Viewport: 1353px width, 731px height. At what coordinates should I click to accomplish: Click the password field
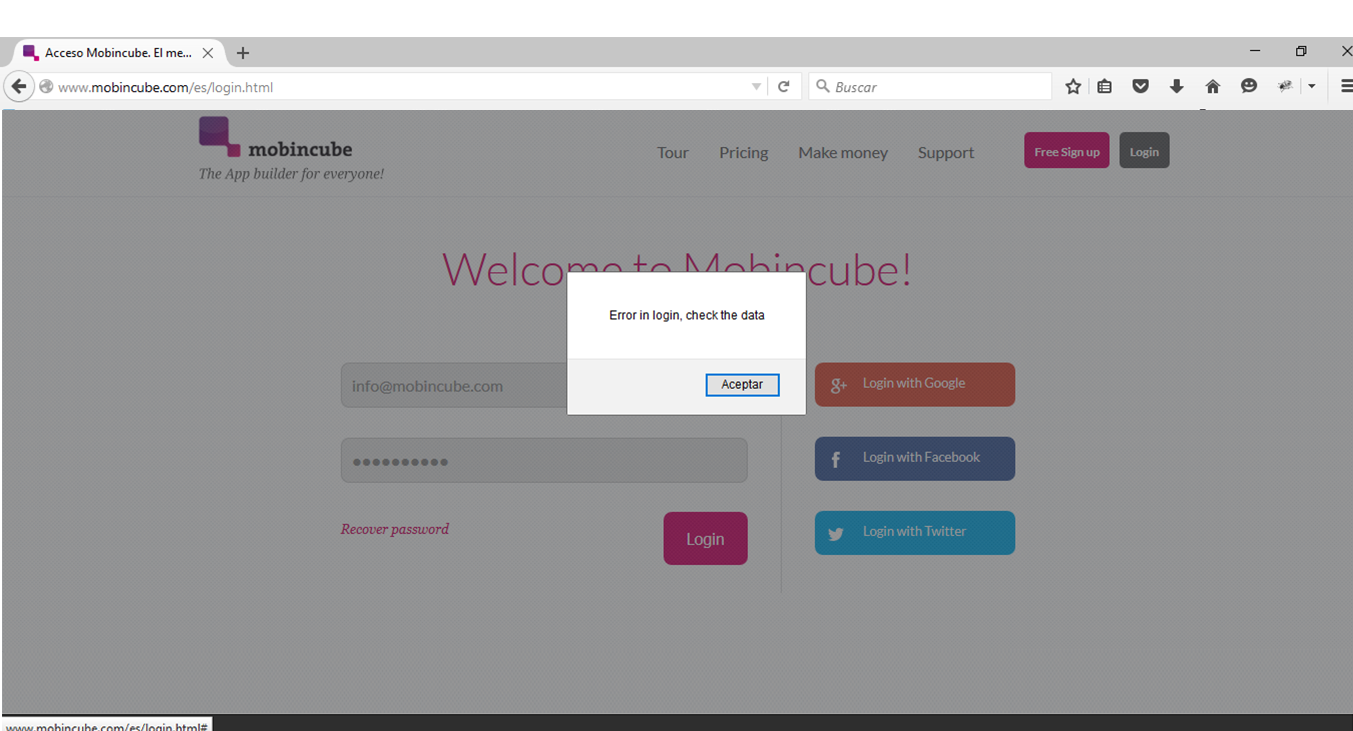(x=544, y=460)
